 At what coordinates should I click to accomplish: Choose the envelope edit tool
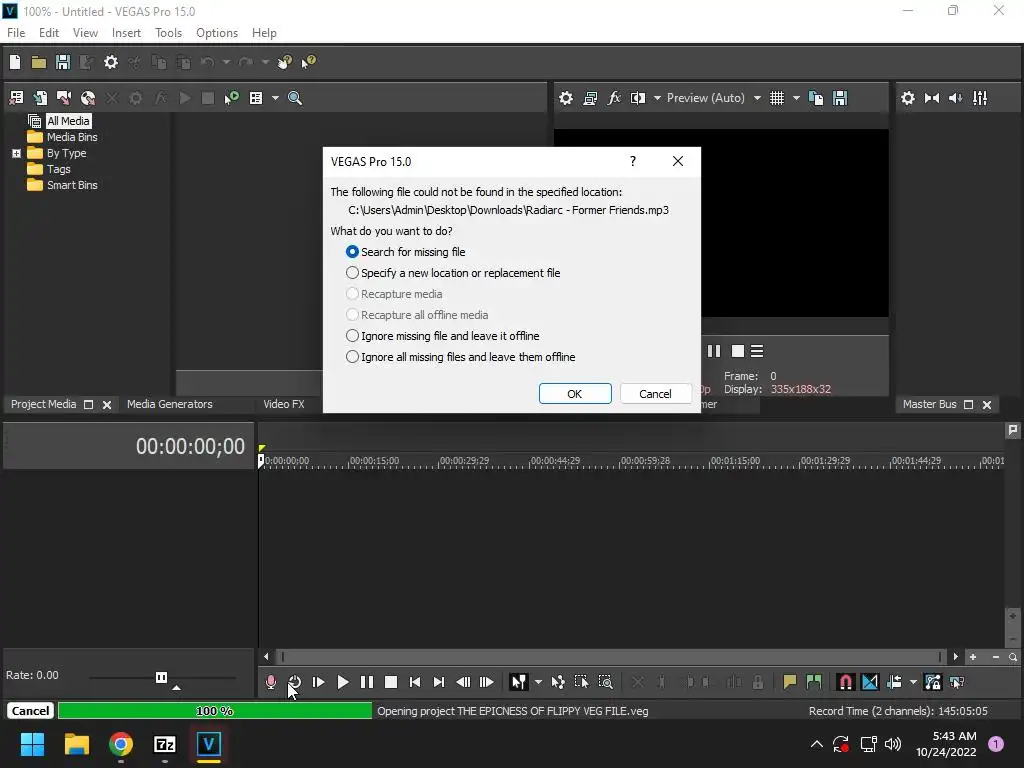point(558,682)
